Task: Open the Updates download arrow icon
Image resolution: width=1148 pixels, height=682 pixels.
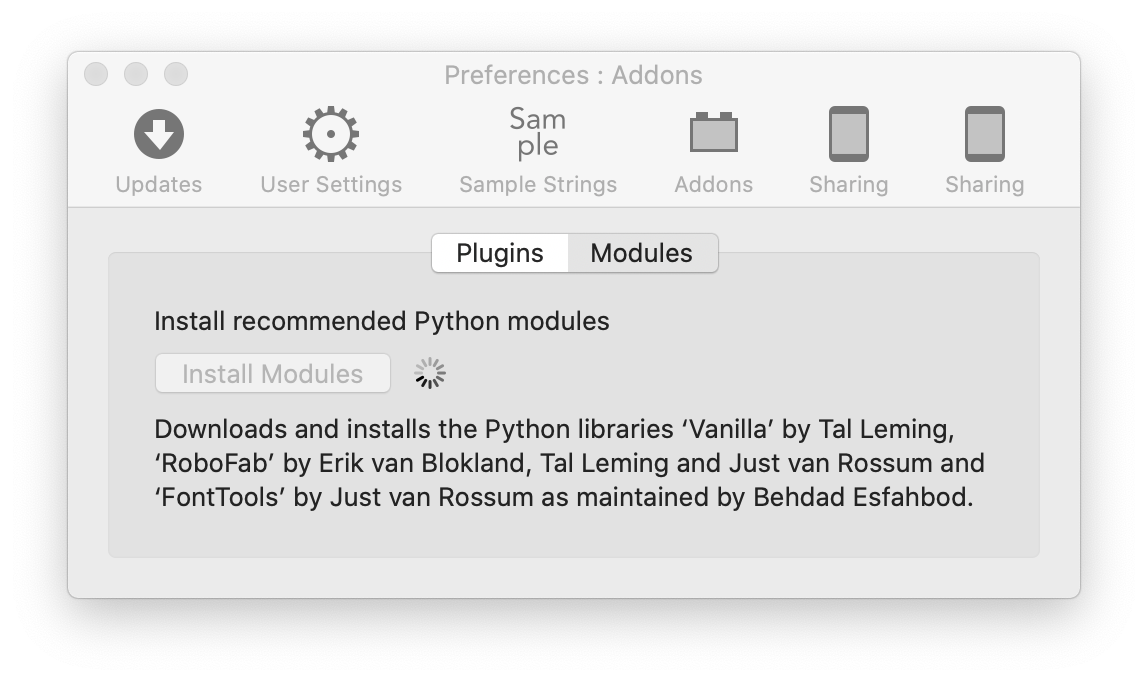Action: click(x=159, y=134)
